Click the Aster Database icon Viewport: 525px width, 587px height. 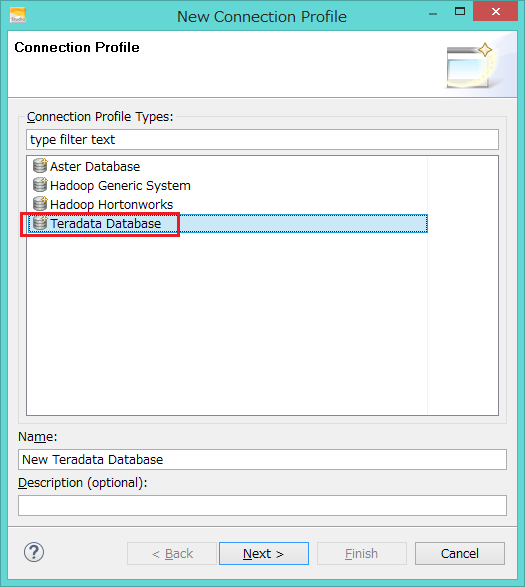40,166
